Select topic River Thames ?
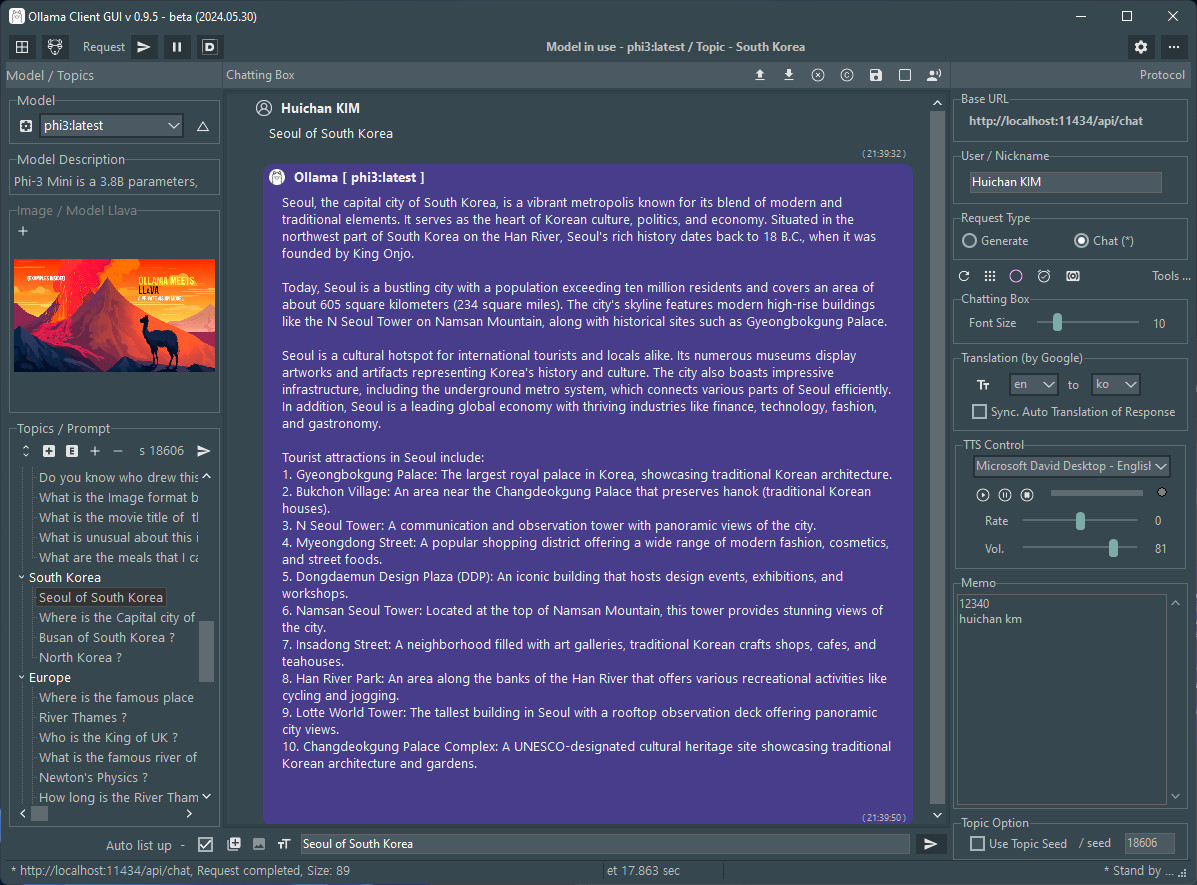The height and width of the screenshot is (885, 1197). coord(82,718)
